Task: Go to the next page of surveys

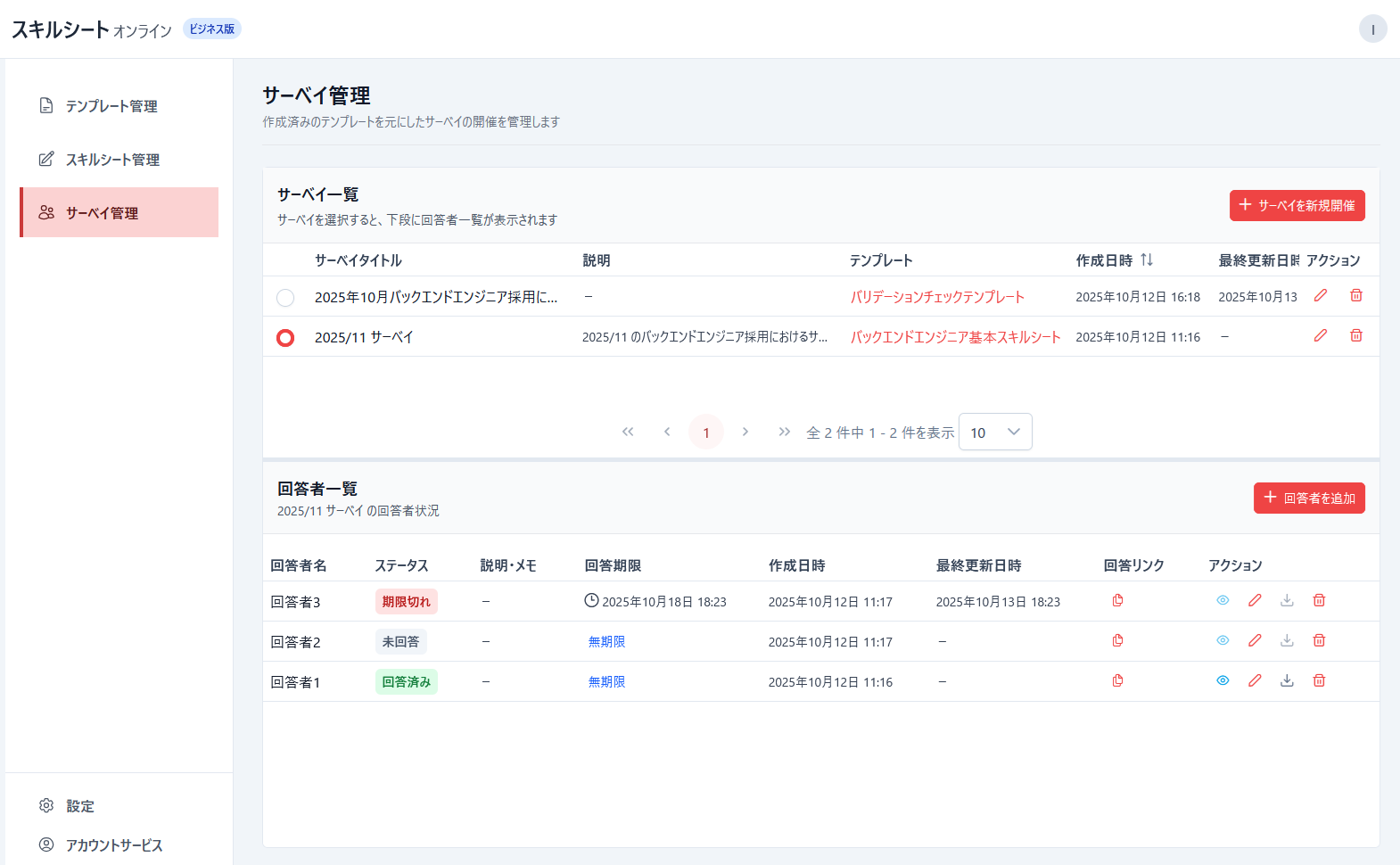Action: coord(745,432)
